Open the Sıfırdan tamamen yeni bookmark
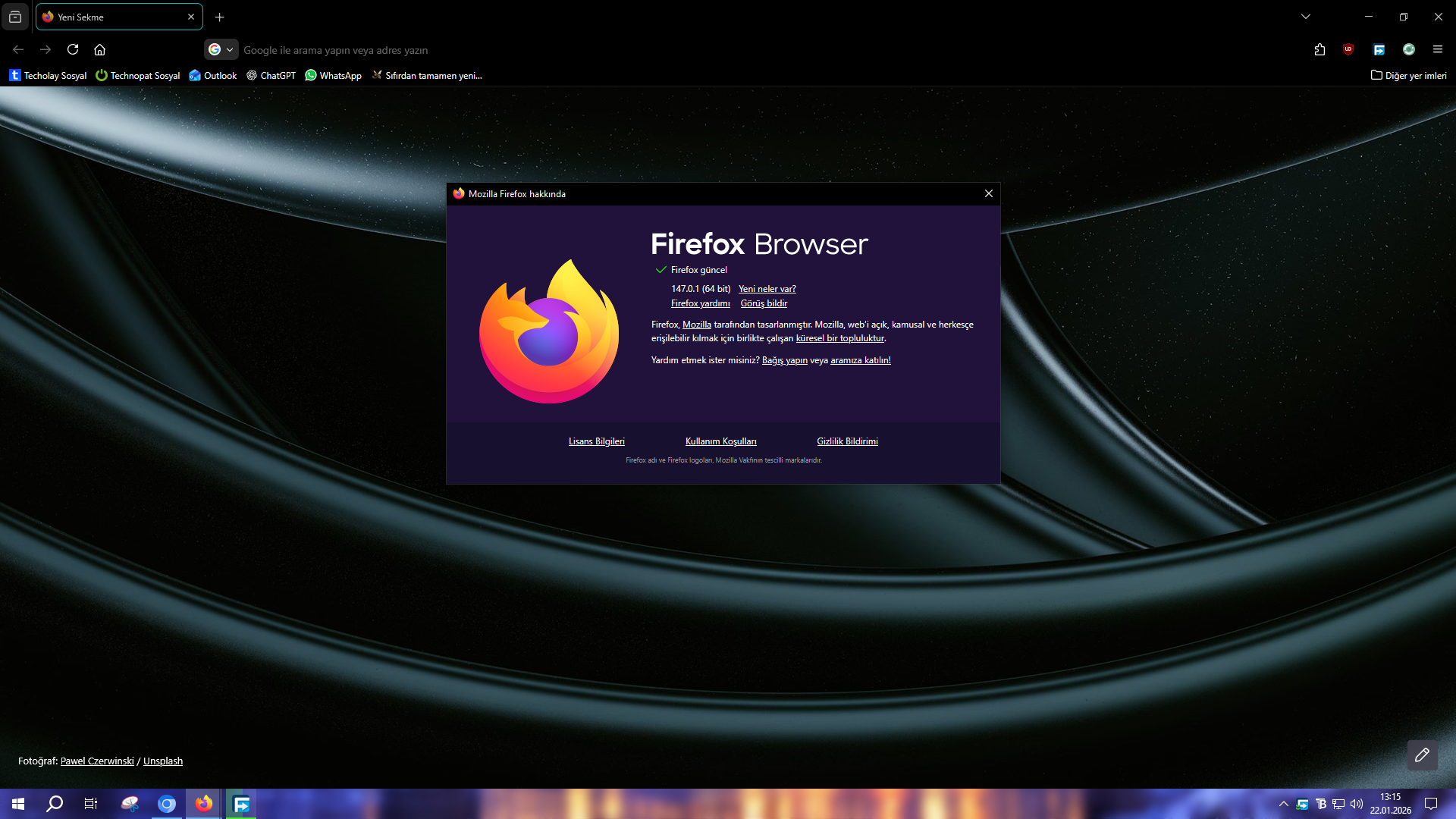 (x=426, y=75)
